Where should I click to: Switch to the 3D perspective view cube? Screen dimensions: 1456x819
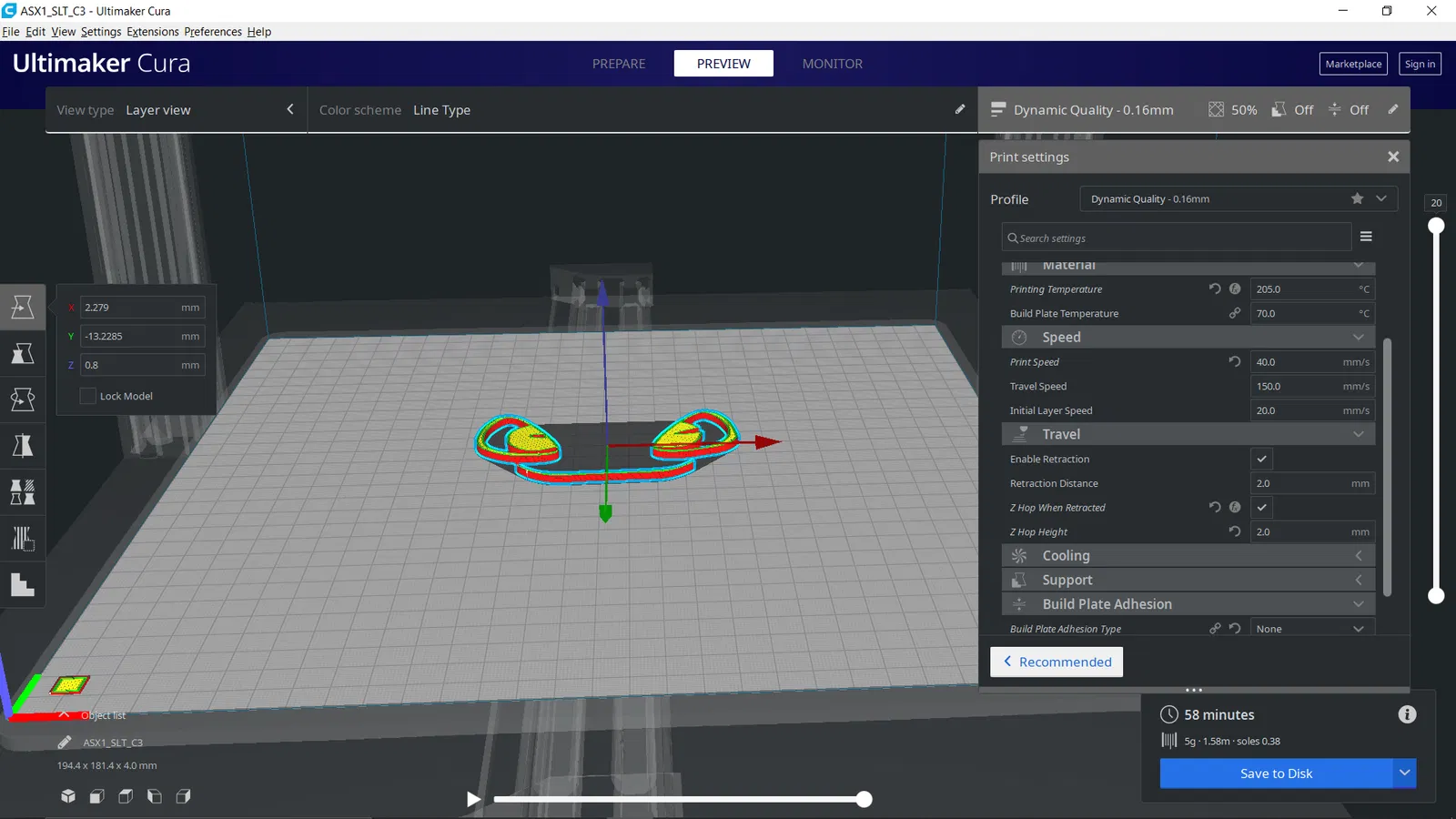coord(68,796)
